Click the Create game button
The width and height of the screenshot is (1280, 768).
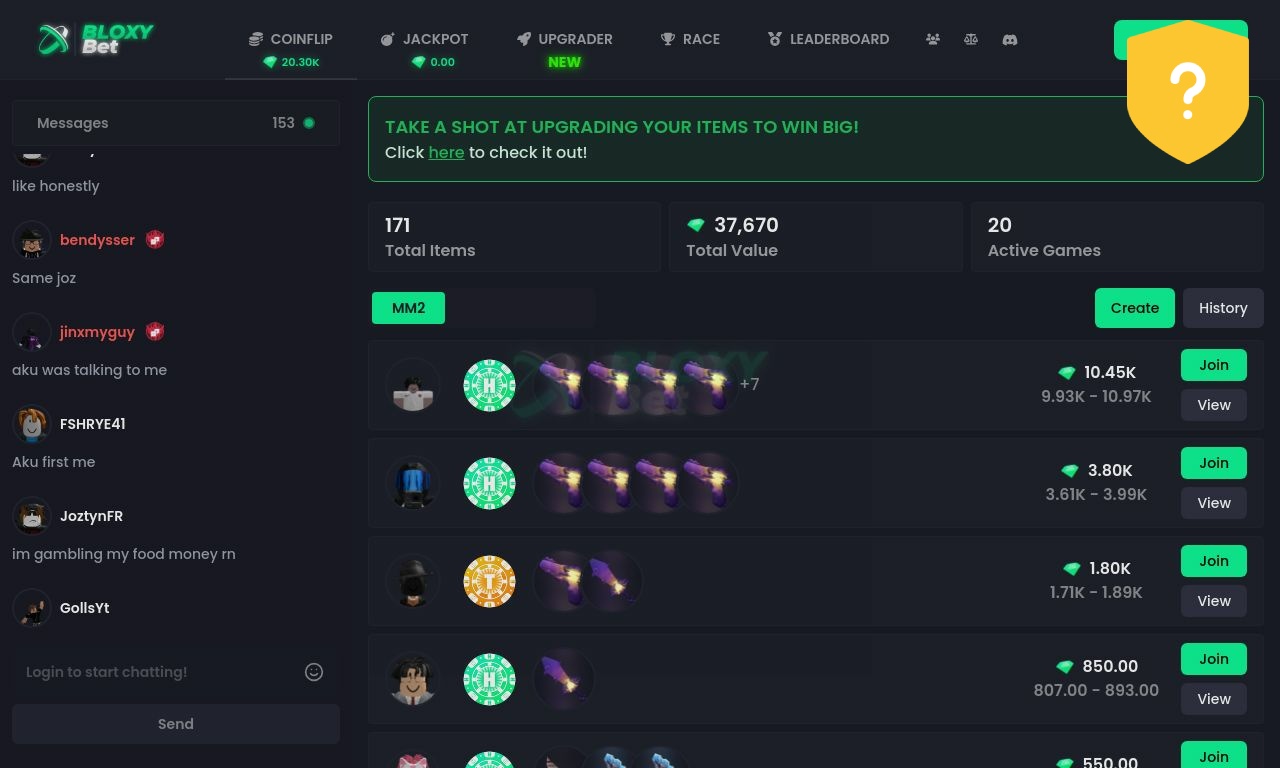(x=1135, y=308)
